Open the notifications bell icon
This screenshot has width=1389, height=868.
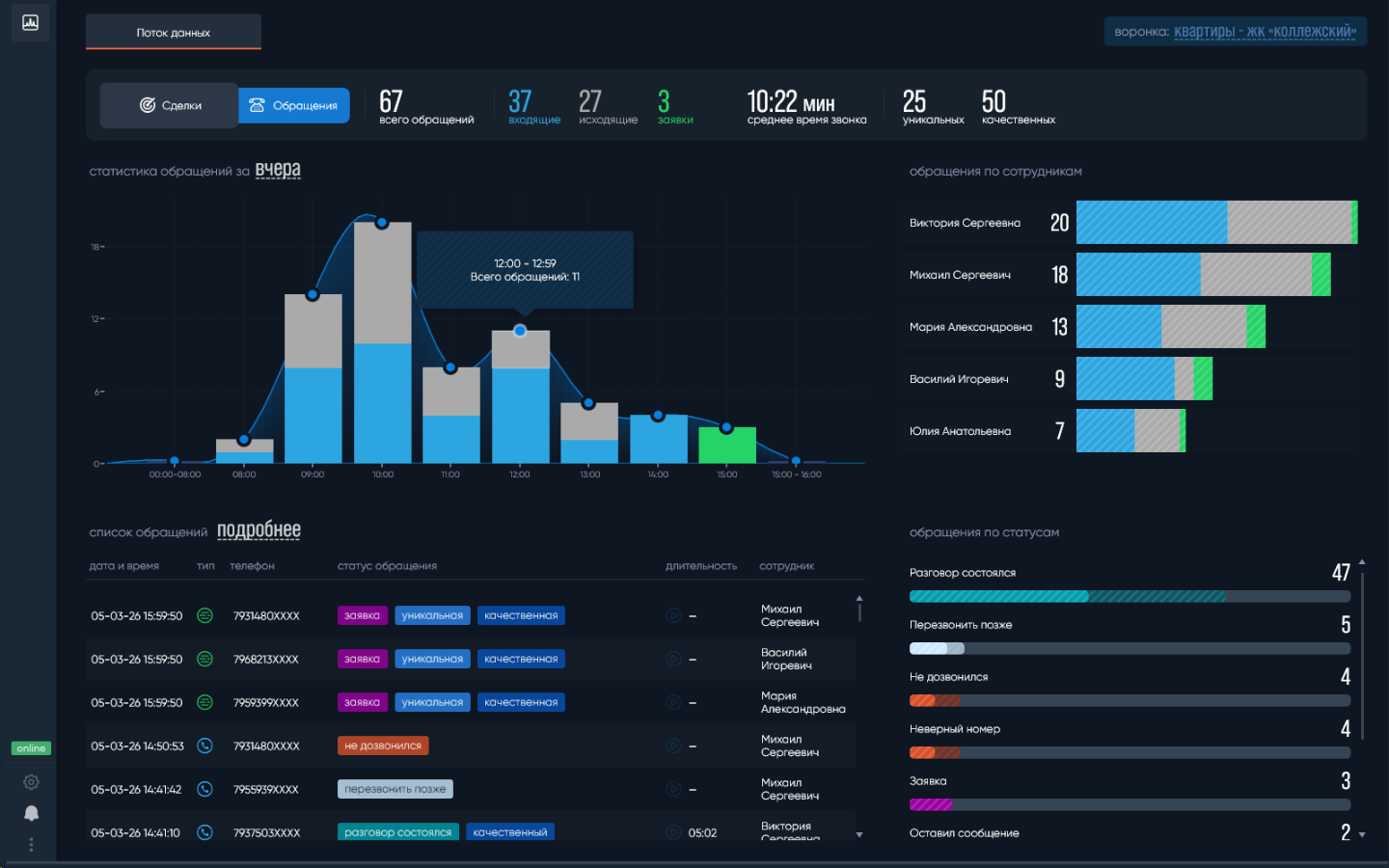click(31, 813)
